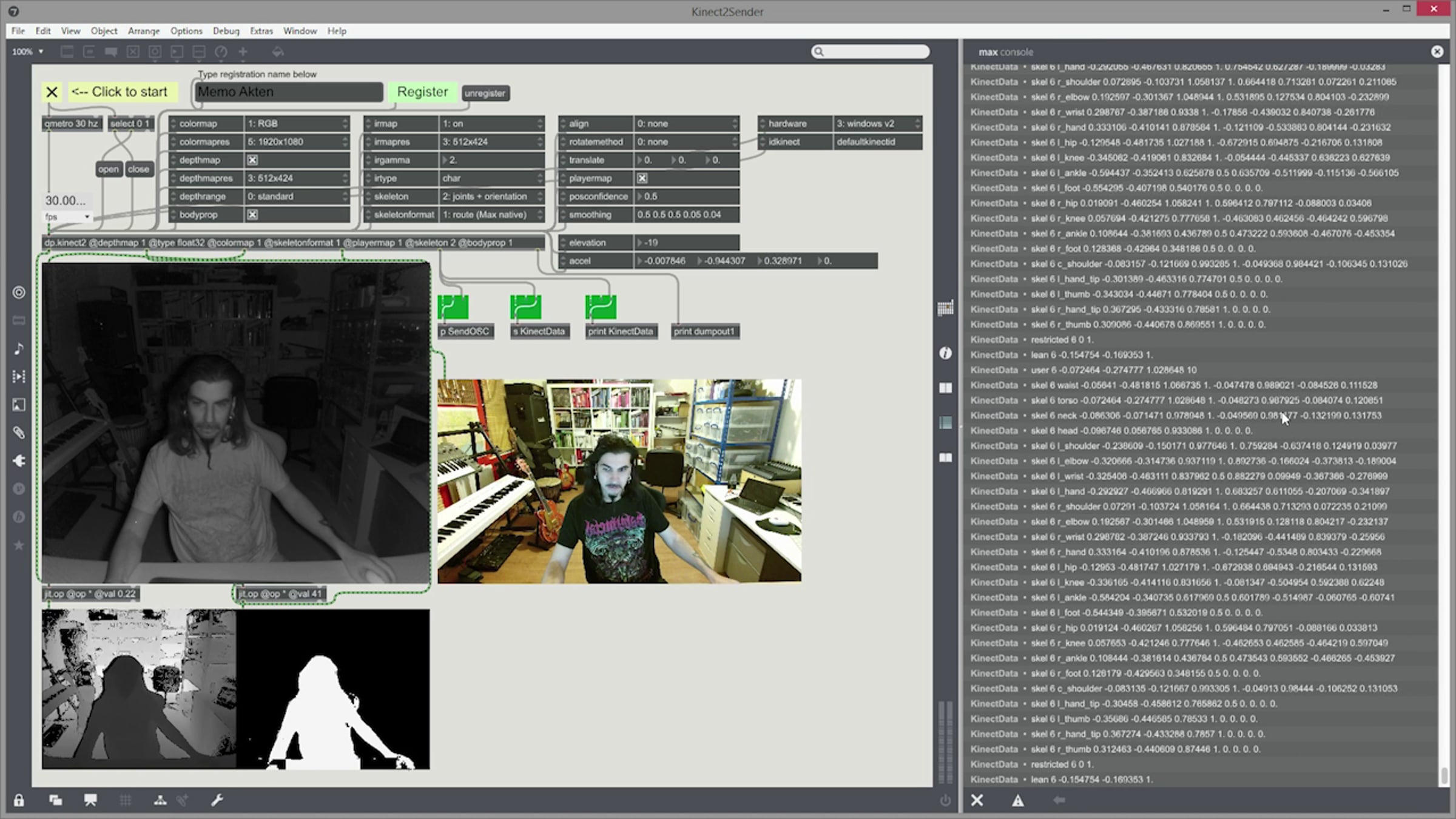Viewport: 1456px width, 819px height.
Task: Clear the Max console with X icon
Action: coord(977,800)
